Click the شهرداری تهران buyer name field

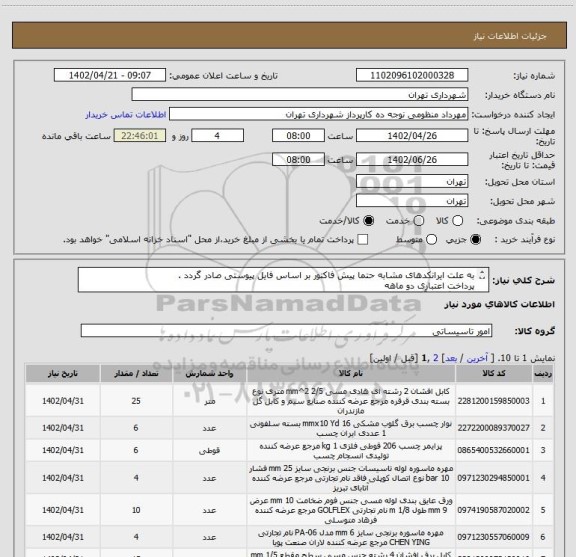pyautogui.click(x=300, y=95)
